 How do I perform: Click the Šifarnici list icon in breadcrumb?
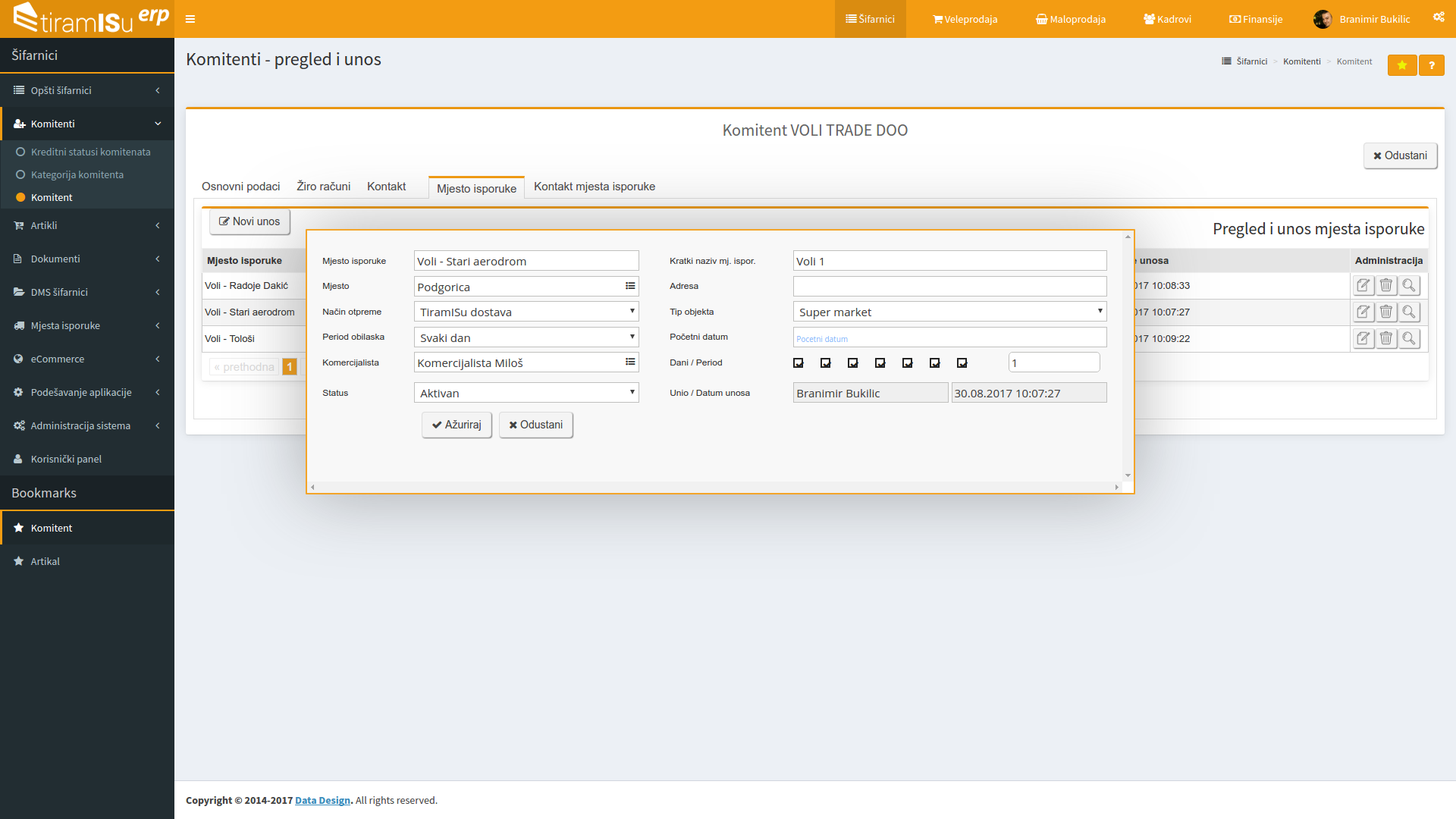(x=1226, y=61)
